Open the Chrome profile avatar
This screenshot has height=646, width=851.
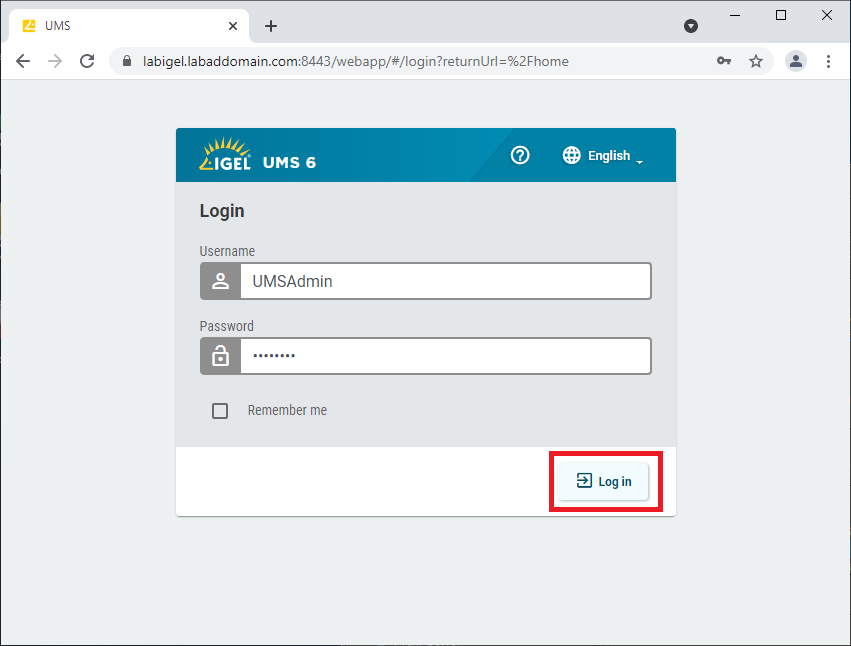(796, 61)
